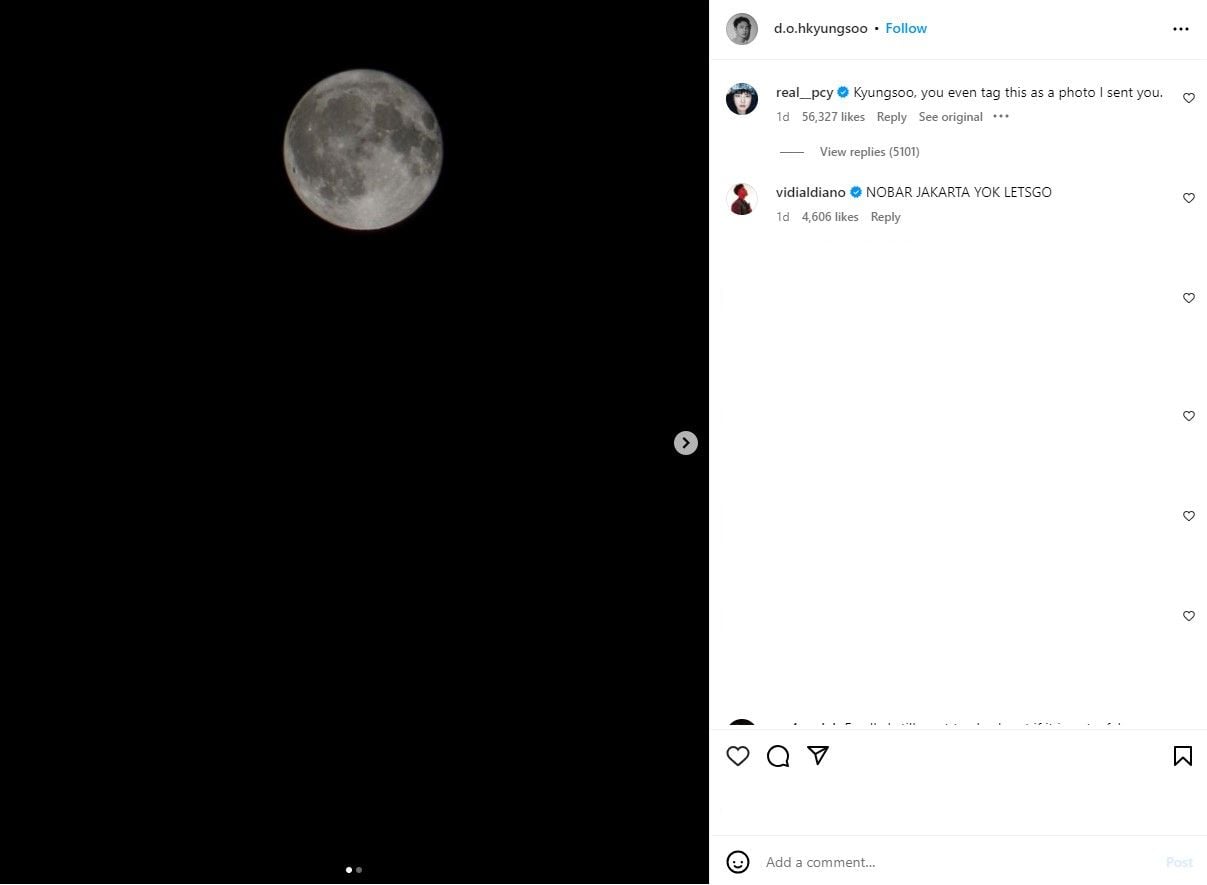Image resolution: width=1207 pixels, height=885 pixels.
Task: Like vidialdiano's comment
Action: click(x=1189, y=198)
